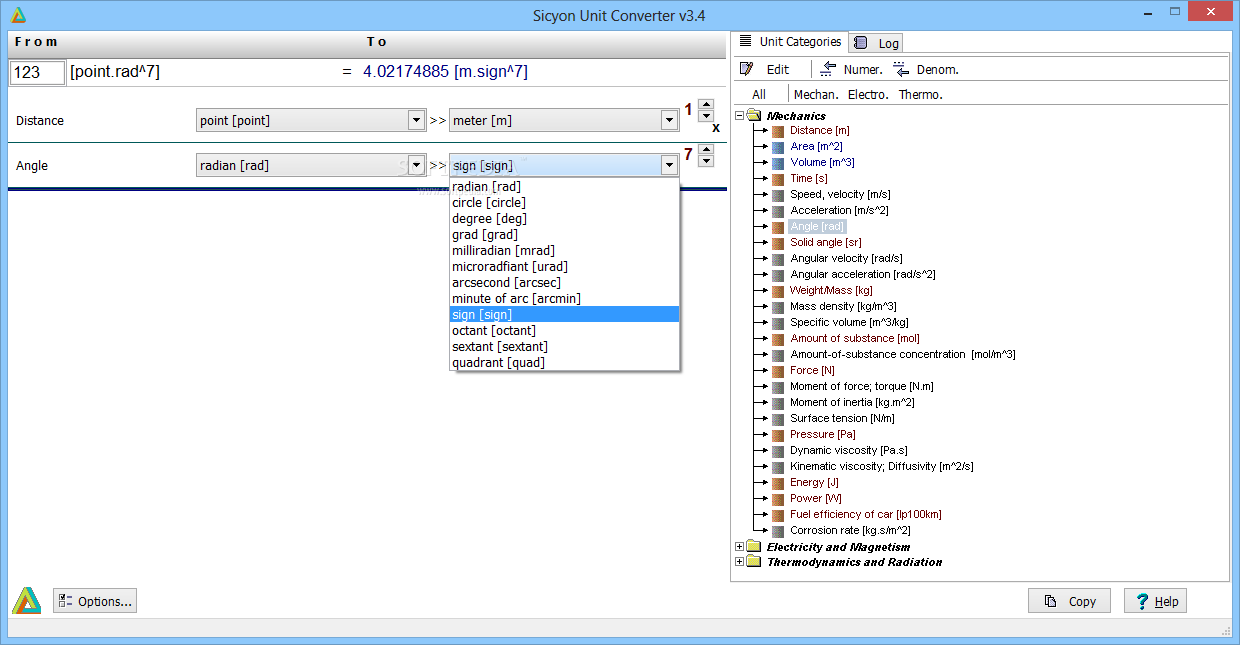The width and height of the screenshot is (1240, 645).
Task: Click the Angular velocity tree icon
Action: pyautogui.click(x=777, y=258)
